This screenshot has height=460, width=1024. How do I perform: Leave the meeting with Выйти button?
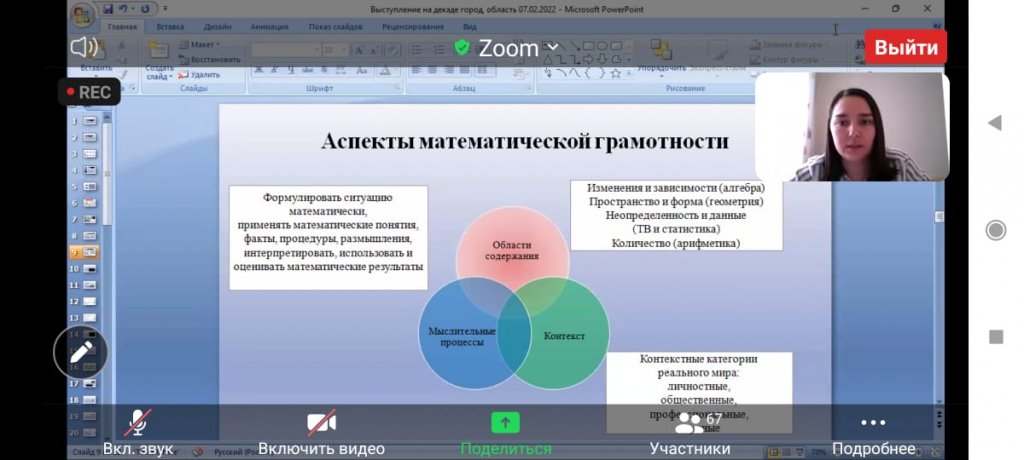pos(905,47)
